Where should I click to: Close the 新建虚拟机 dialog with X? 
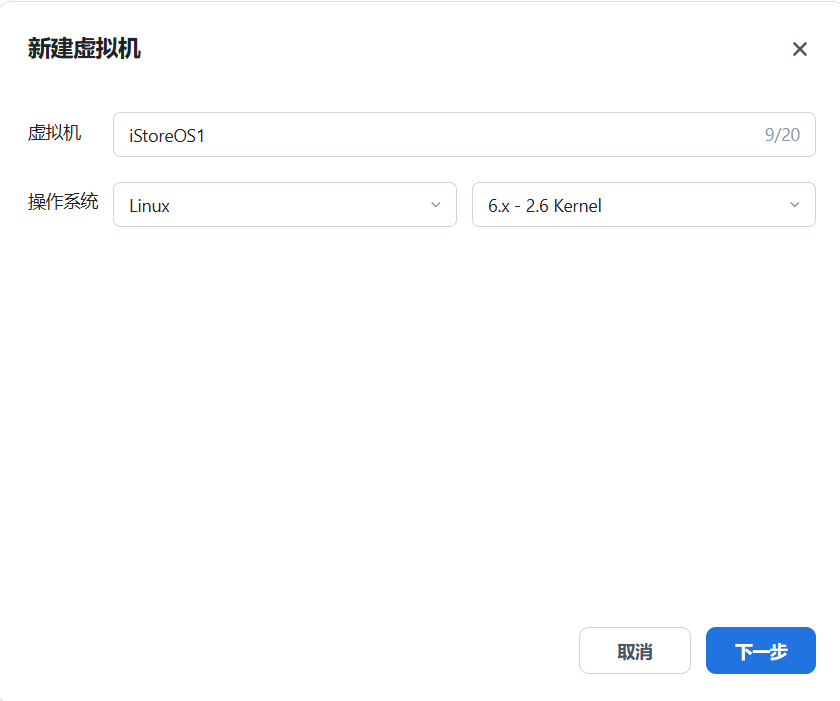tap(799, 49)
